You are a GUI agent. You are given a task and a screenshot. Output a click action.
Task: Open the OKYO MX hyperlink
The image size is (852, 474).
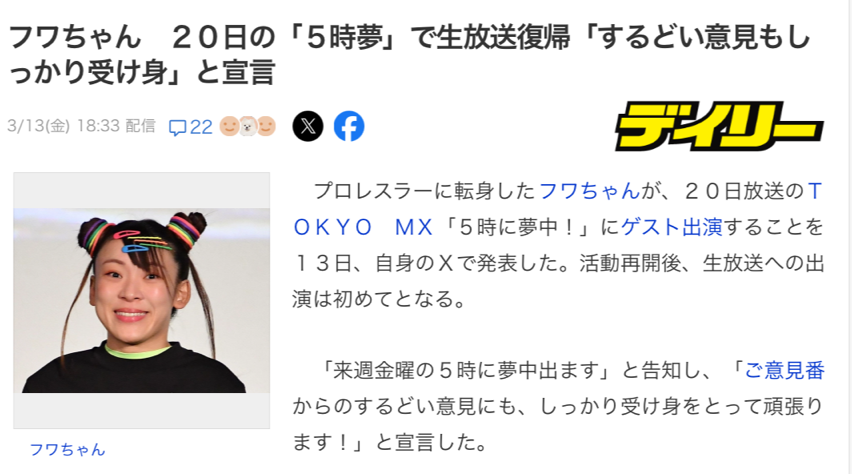pos(363,227)
